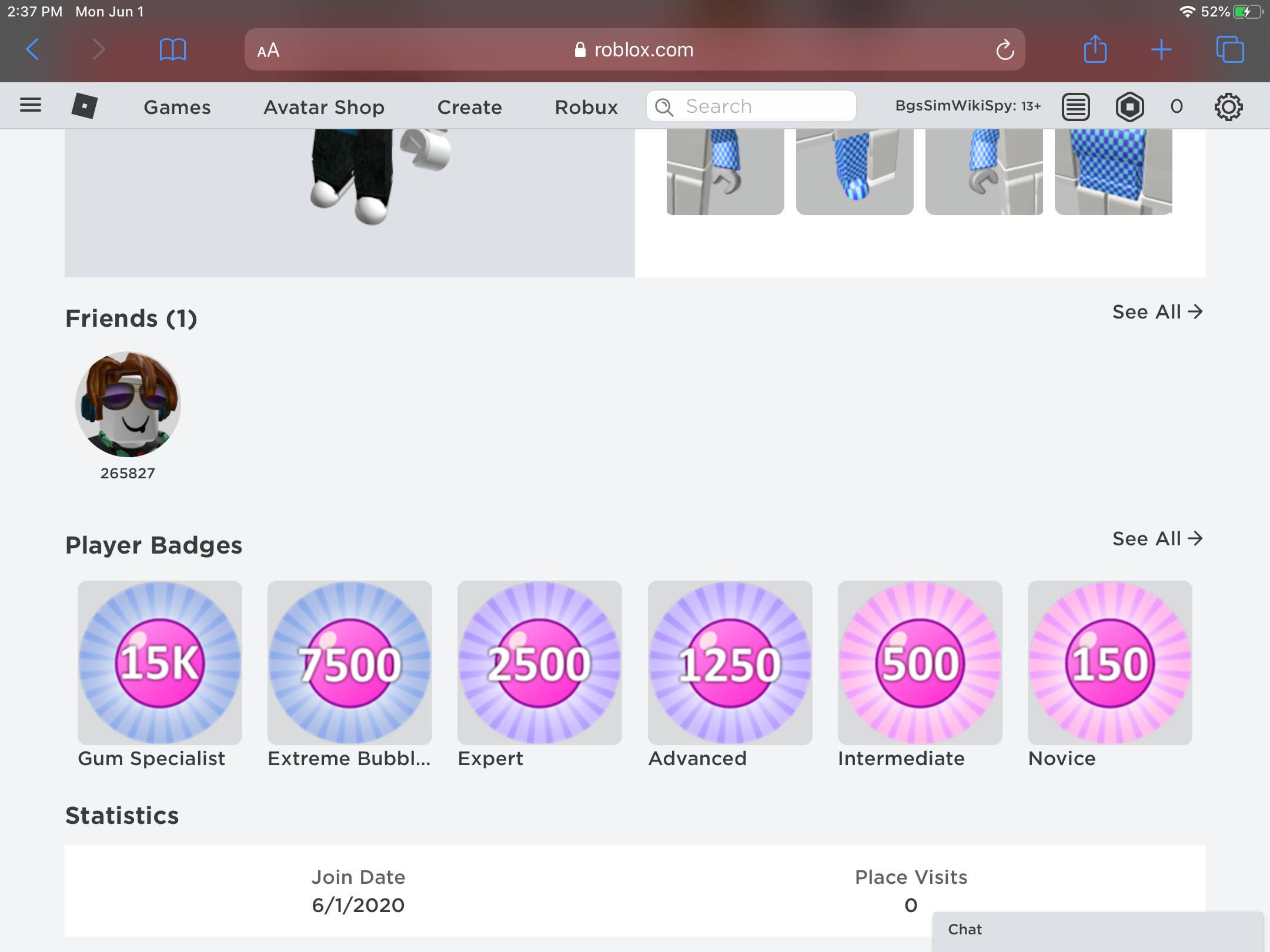
Task: Click the Create navigation menu item
Action: pyautogui.click(x=470, y=106)
